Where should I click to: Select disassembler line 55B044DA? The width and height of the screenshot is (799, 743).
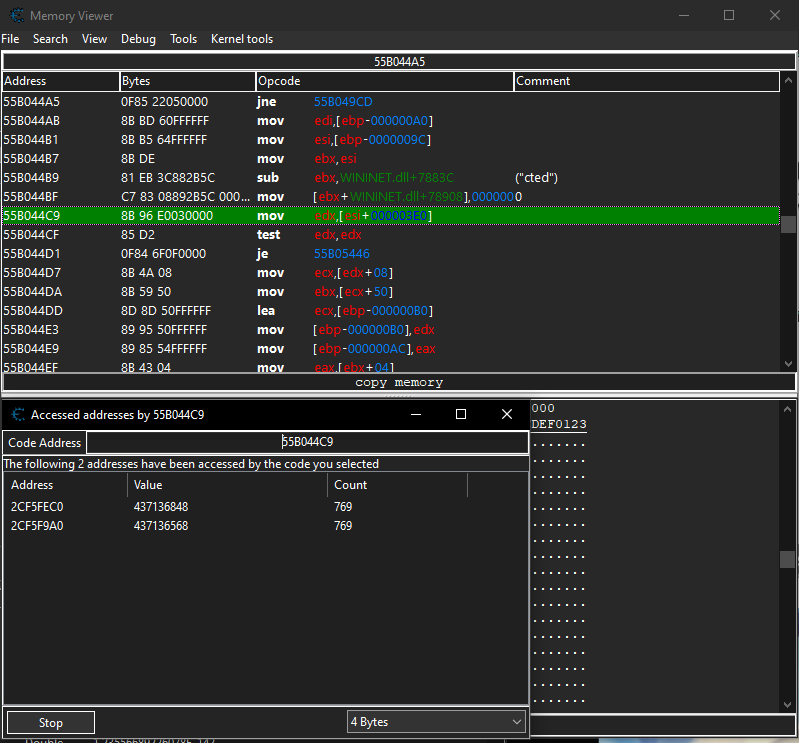tap(391, 291)
